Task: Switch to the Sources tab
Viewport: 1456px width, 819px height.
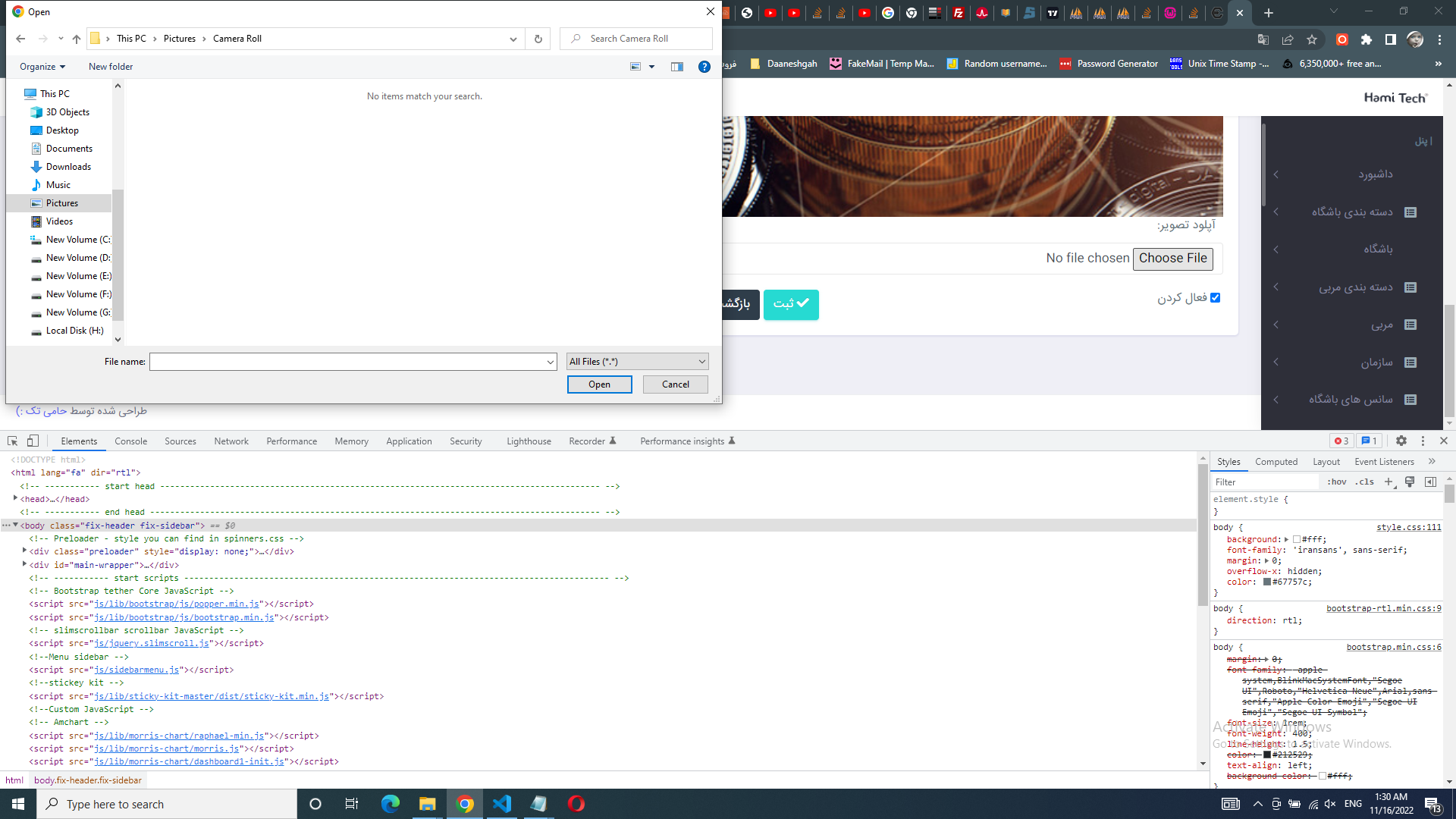Action: pos(180,441)
